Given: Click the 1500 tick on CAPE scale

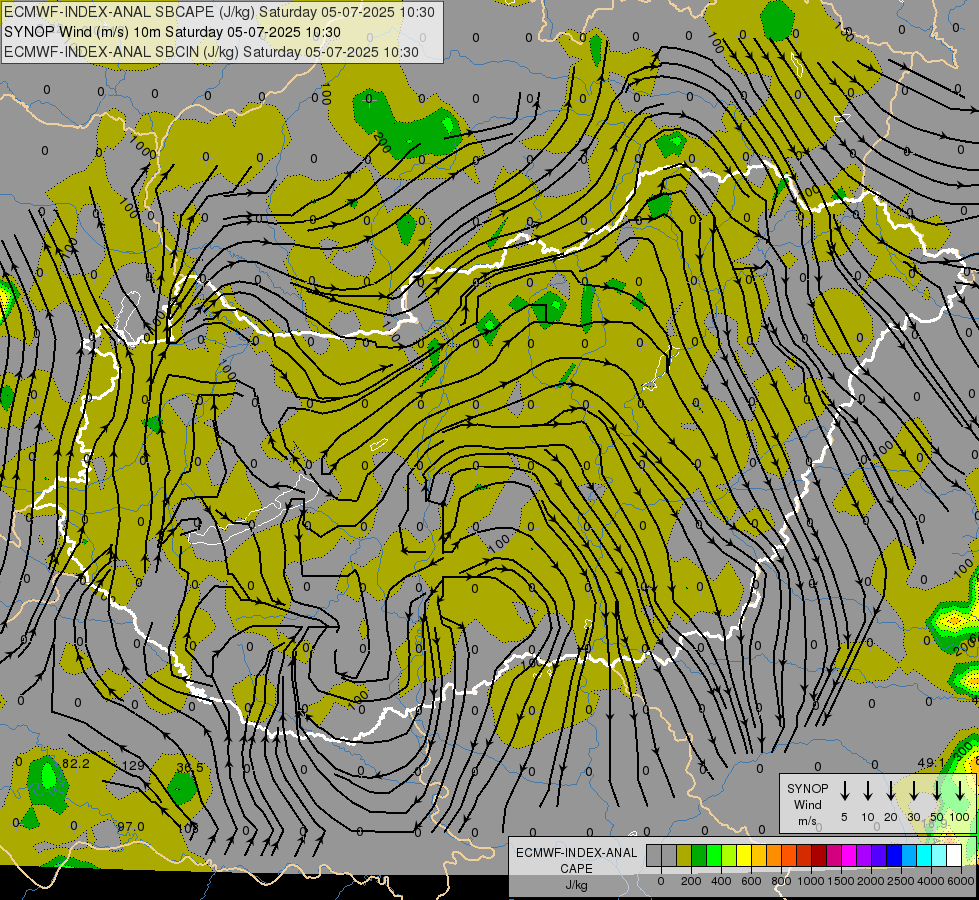Looking at the screenshot, I should pos(841,881).
